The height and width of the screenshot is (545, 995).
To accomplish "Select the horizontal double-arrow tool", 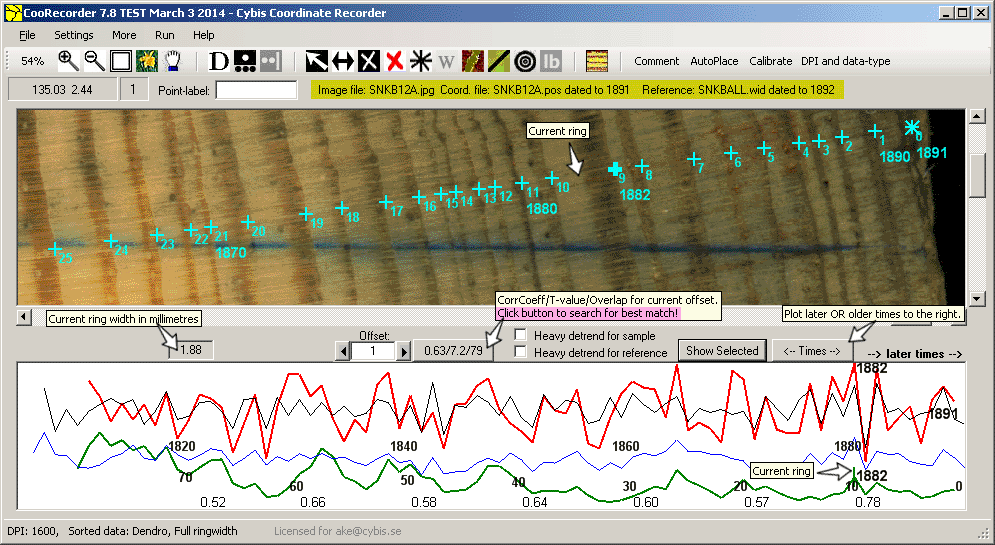I will coord(343,61).
